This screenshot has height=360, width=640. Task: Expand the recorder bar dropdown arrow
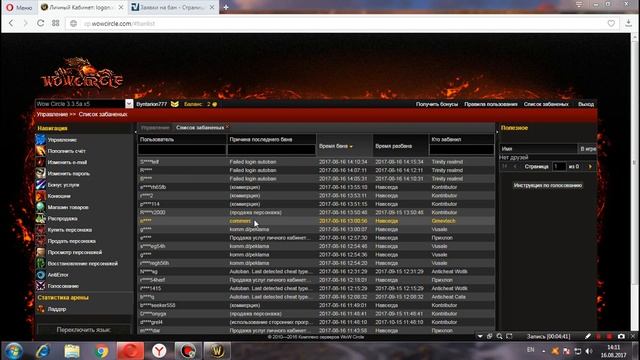tap(480, 336)
